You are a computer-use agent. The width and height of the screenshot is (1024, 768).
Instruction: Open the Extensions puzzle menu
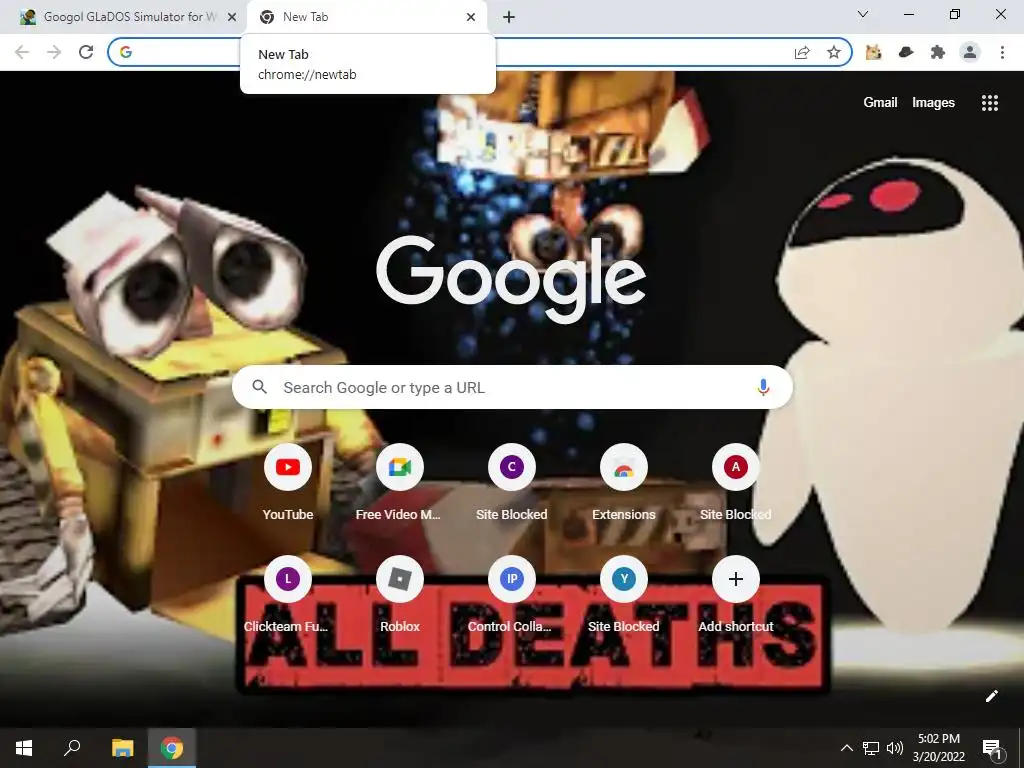pyautogui.click(x=938, y=52)
